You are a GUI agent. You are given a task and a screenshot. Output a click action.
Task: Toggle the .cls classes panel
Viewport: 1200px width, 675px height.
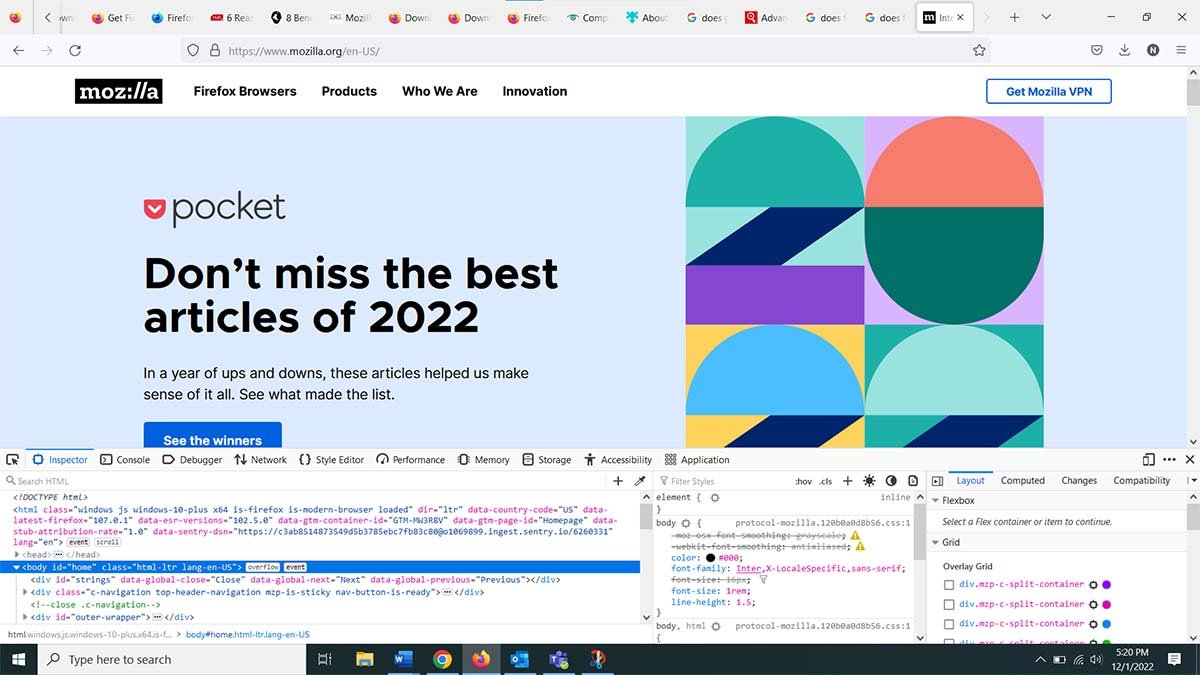[825, 481]
